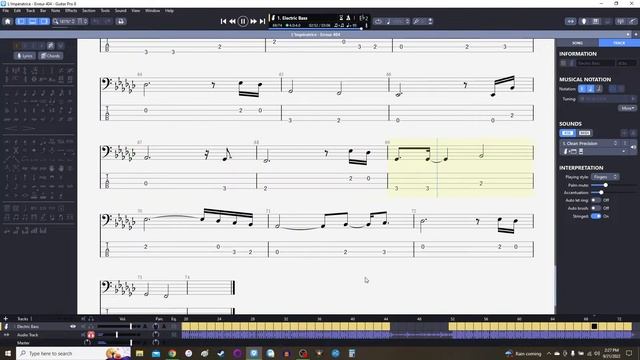The width and height of the screenshot is (640, 360).
Task: Open the print icon in toolbar
Action: [121, 21]
